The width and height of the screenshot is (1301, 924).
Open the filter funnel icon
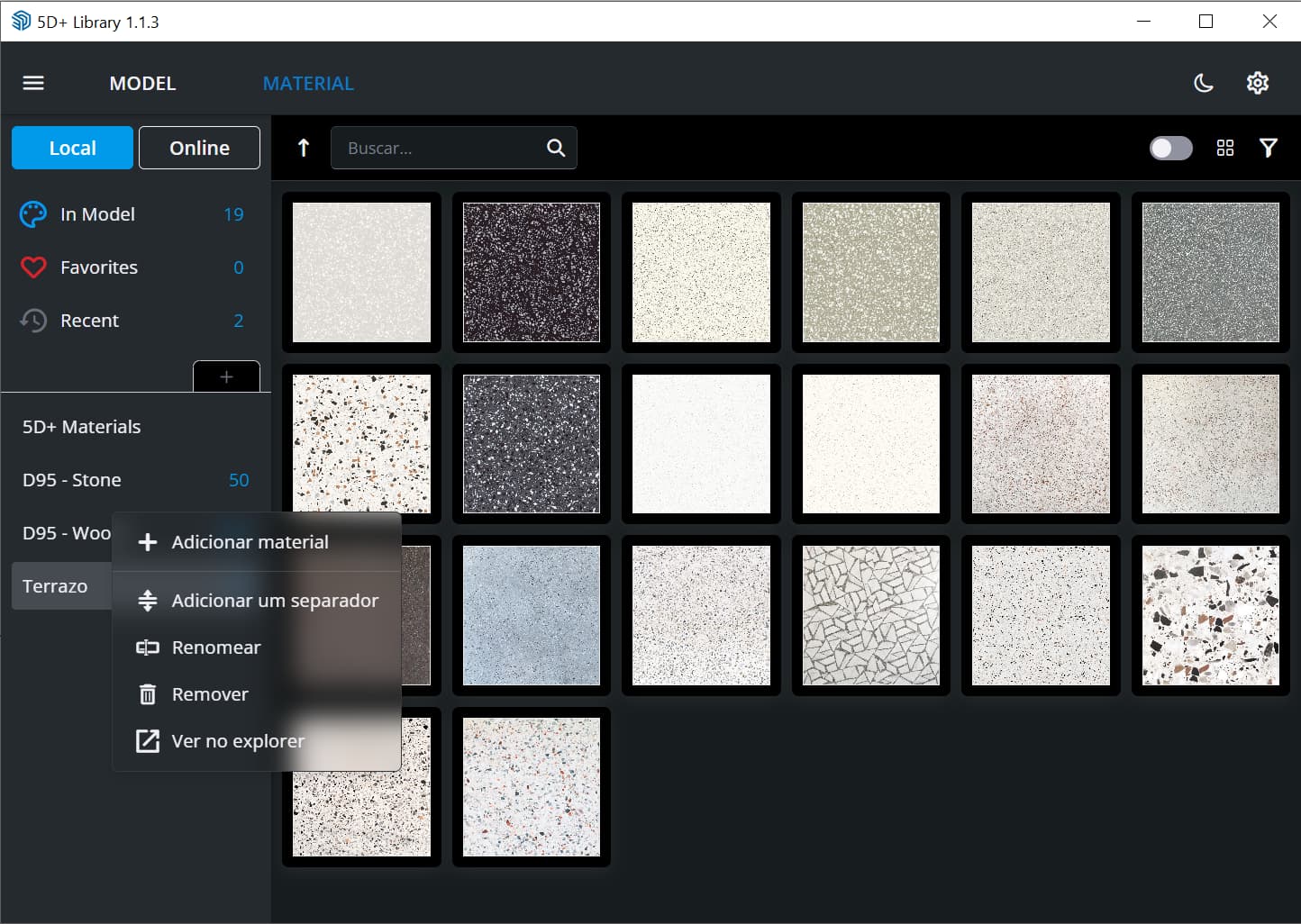tap(1269, 147)
